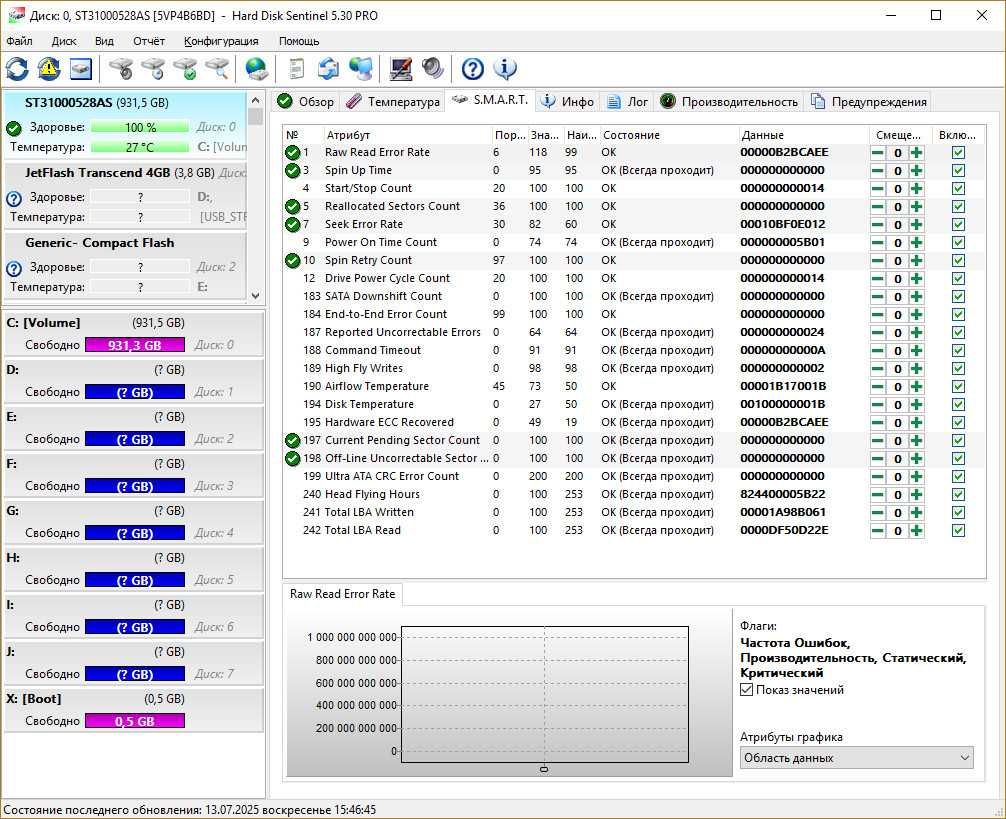The height and width of the screenshot is (819, 1006).
Task: Click the green check icon beside Spin Up Time
Action: [293, 171]
